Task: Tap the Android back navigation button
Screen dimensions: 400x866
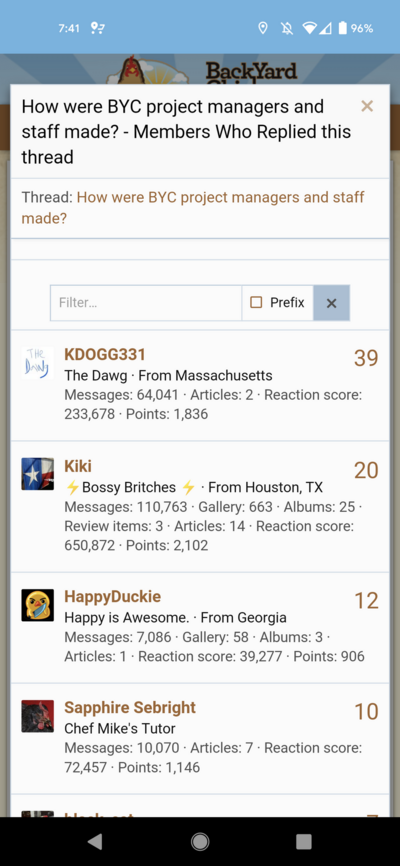Action: (95, 841)
